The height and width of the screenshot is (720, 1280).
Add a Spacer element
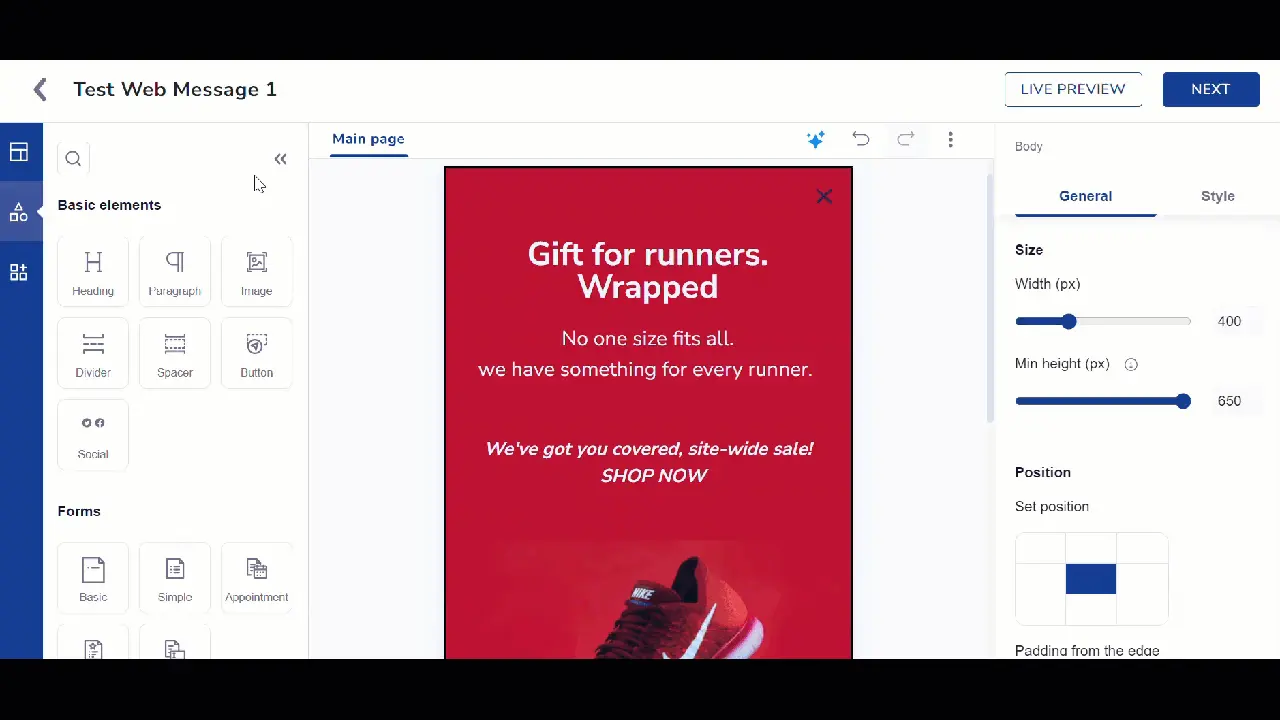[x=175, y=354]
